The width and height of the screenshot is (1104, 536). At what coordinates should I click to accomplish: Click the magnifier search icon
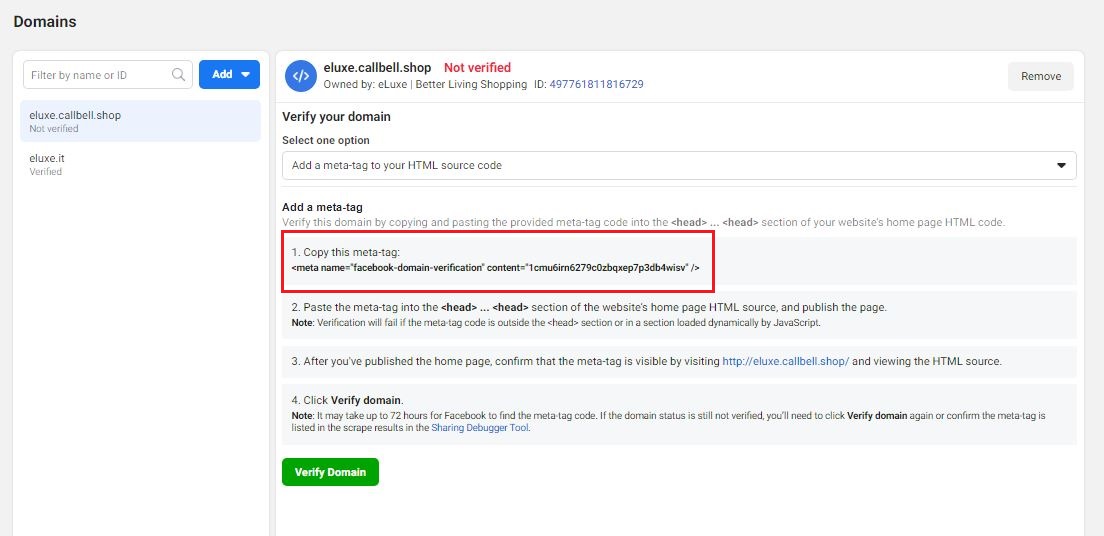tap(179, 74)
